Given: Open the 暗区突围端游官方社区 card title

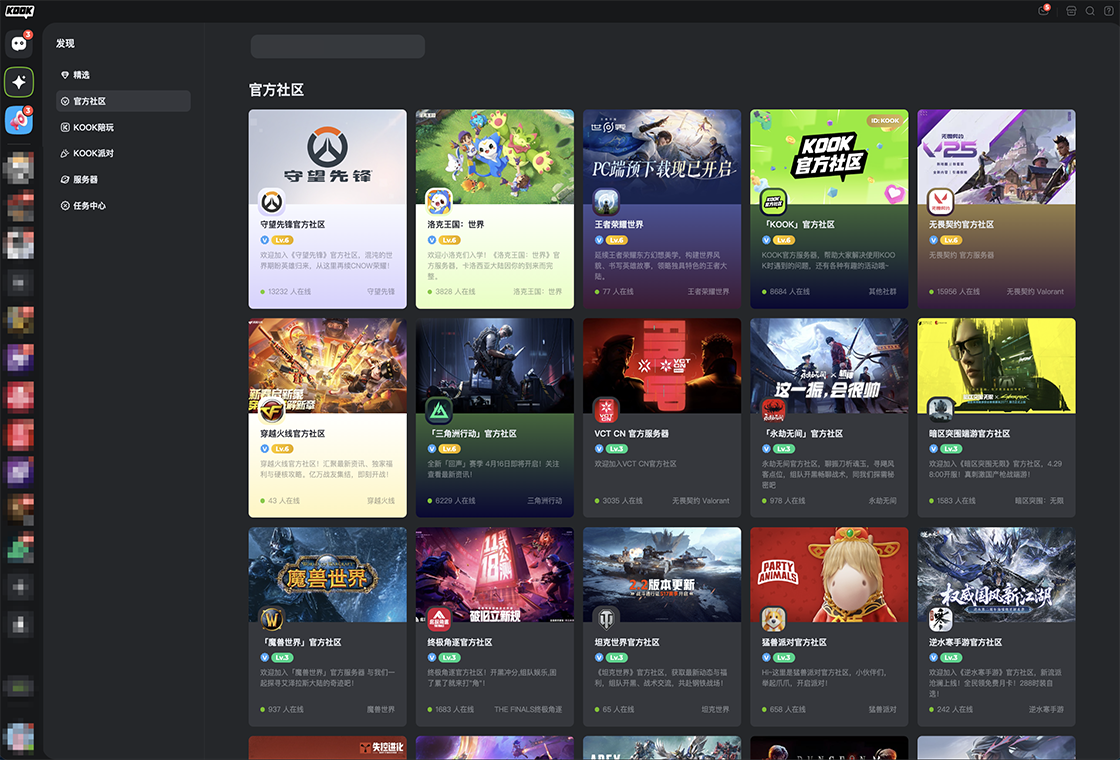Looking at the screenshot, I should [969, 434].
